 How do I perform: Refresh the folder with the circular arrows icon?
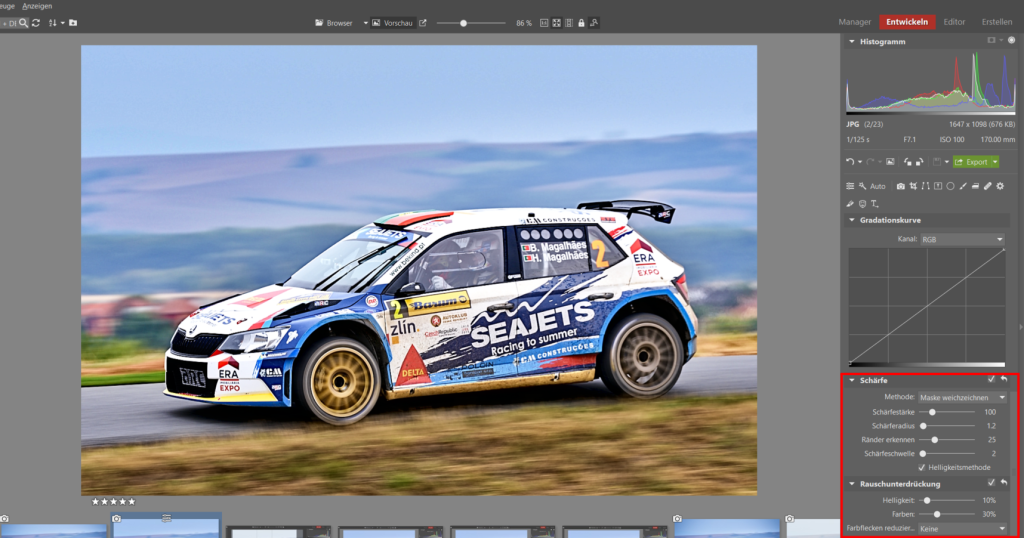click(36, 23)
